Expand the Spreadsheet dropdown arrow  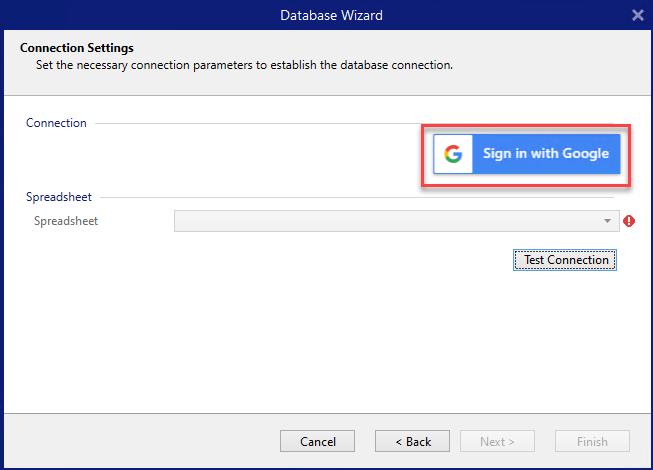[x=607, y=221]
